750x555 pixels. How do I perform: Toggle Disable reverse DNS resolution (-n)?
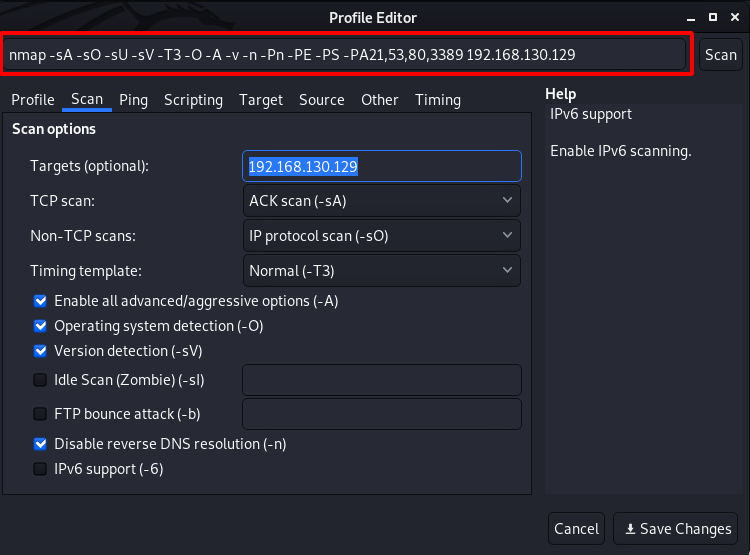pos(40,444)
